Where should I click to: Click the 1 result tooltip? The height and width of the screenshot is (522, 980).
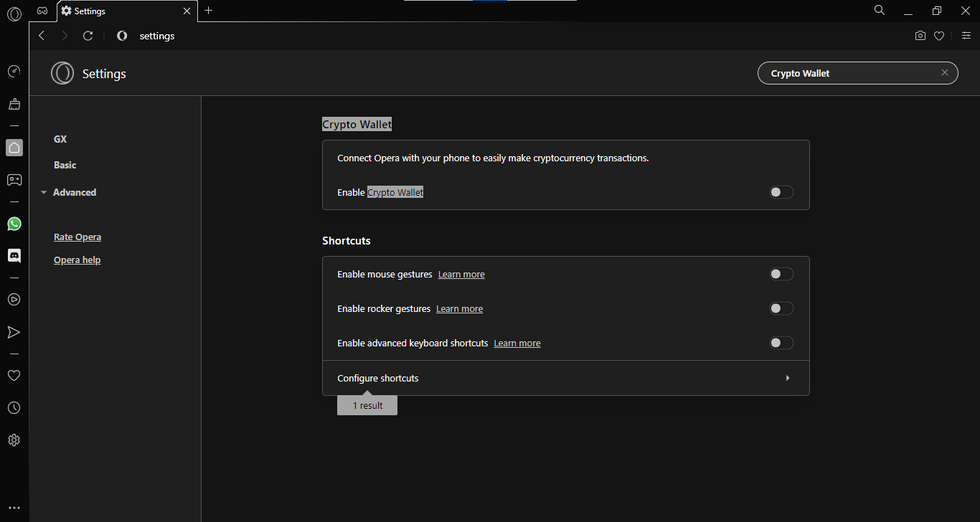pyautogui.click(x=367, y=405)
